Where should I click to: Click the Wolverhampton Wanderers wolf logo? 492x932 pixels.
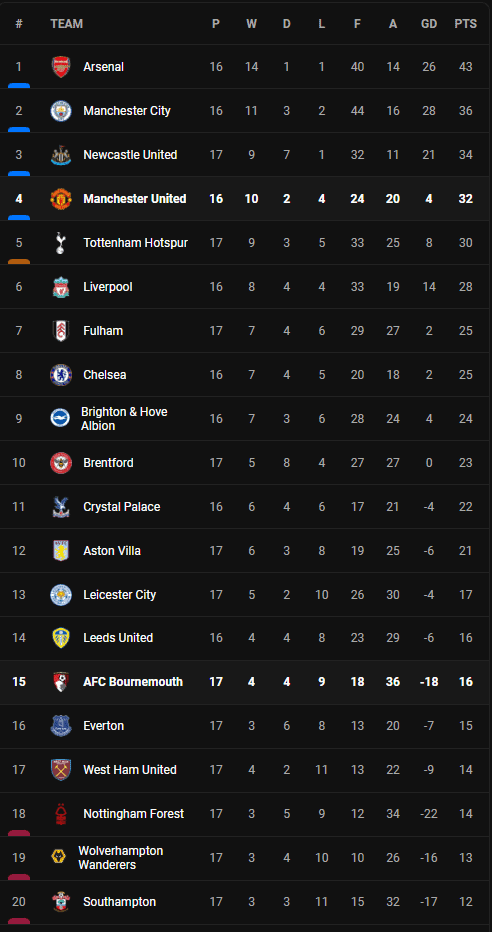coord(59,857)
